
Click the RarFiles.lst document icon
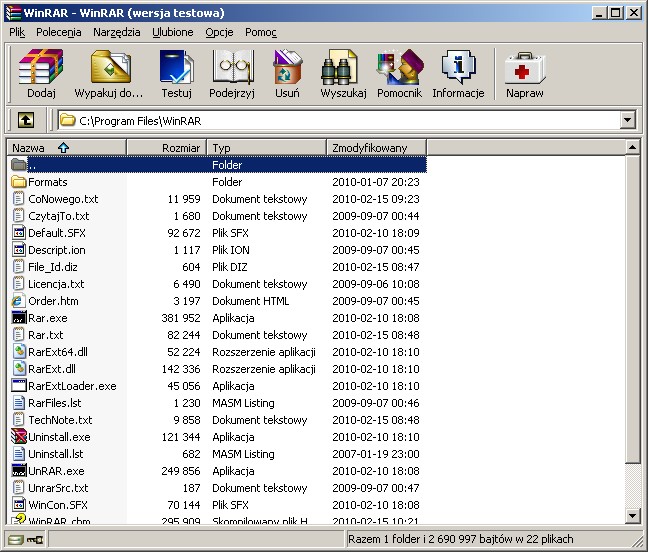click(19, 402)
